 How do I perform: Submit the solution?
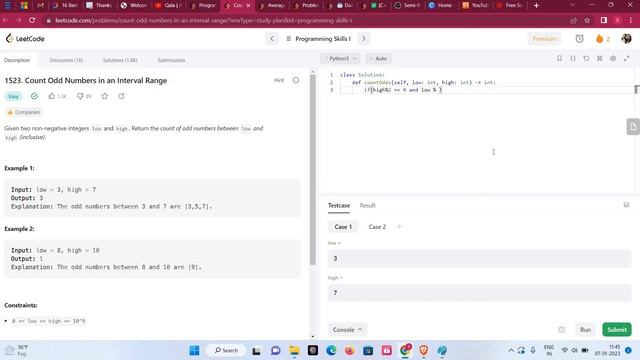click(x=617, y=330)
